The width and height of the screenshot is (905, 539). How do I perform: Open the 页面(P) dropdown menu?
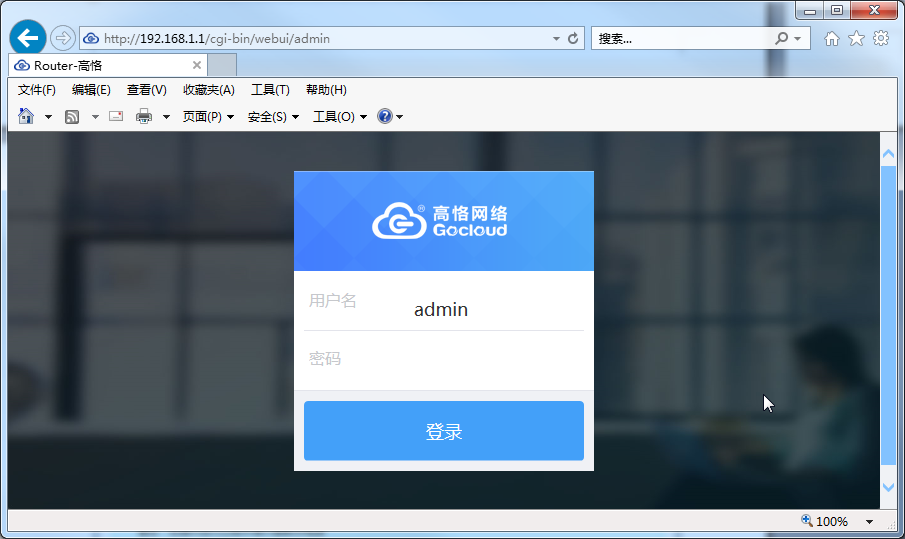(x=208, y=117)
